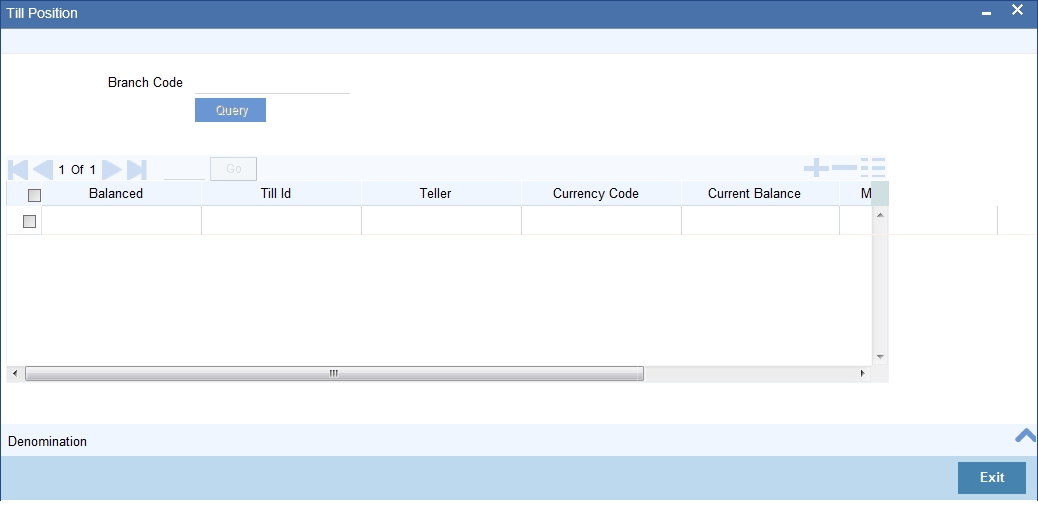Click the horizontal scrollbar thumb
The image size is (1038, 508).
[334, 374]
